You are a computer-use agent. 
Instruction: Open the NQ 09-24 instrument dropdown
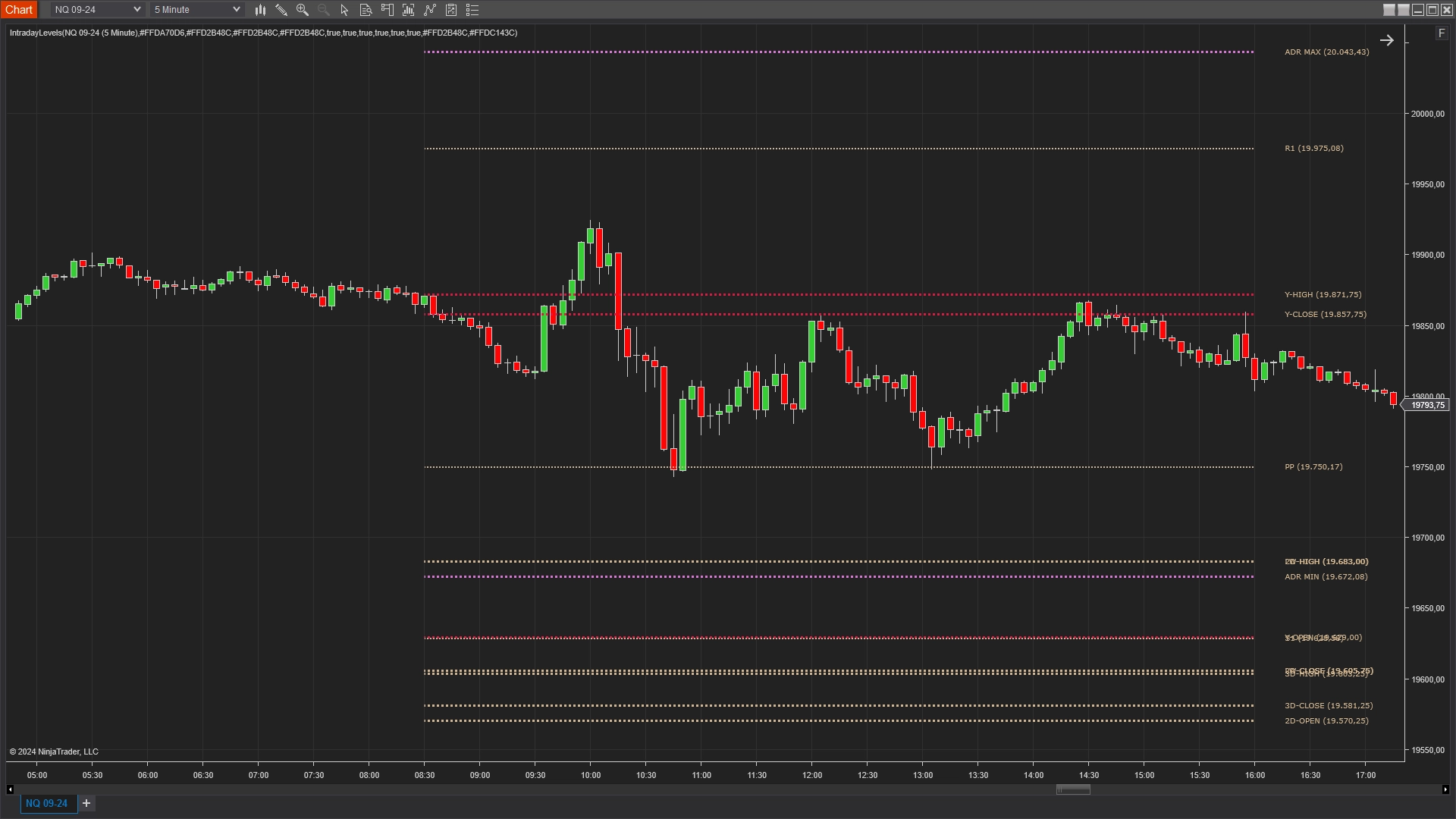point(97,10)
